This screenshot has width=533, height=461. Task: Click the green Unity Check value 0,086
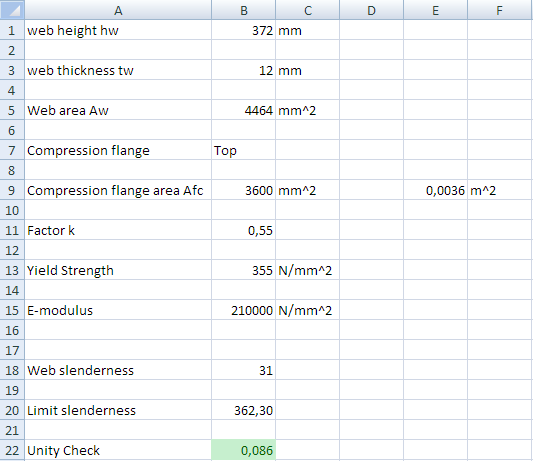coord(243,450)
